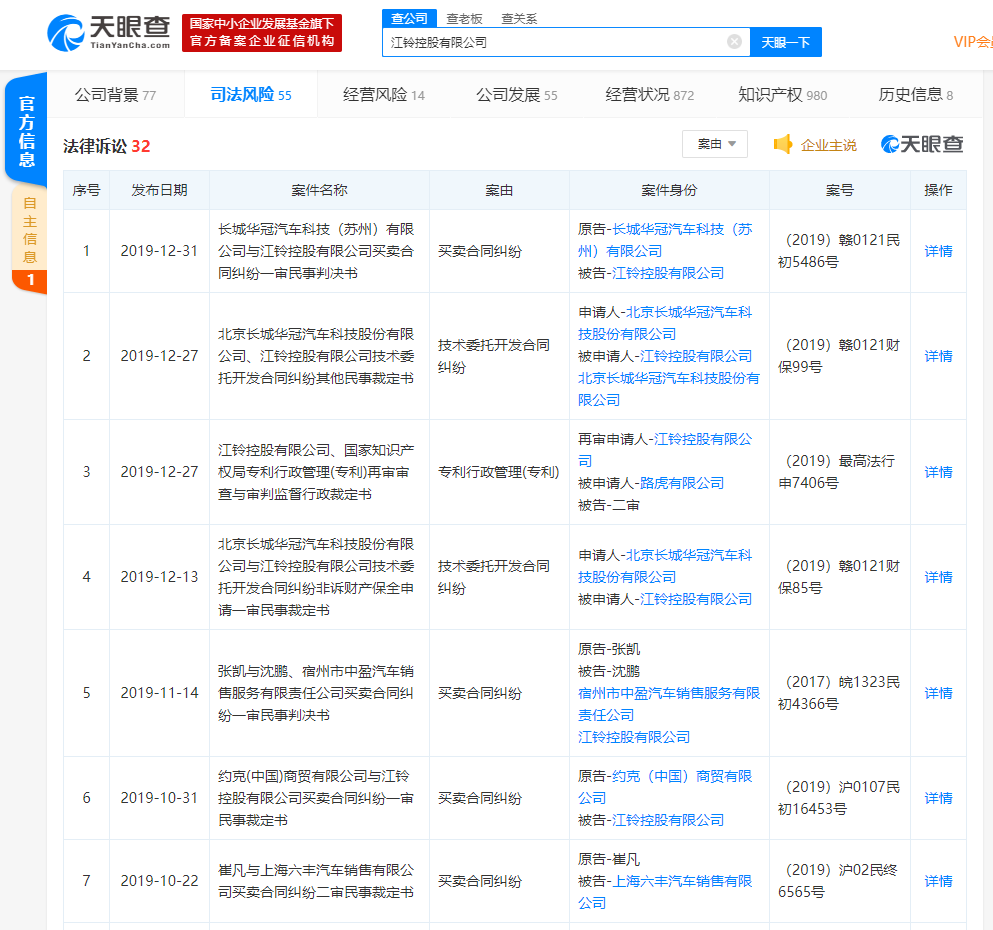
Task: Click the company name search field
Action: (x=555, y=42)
